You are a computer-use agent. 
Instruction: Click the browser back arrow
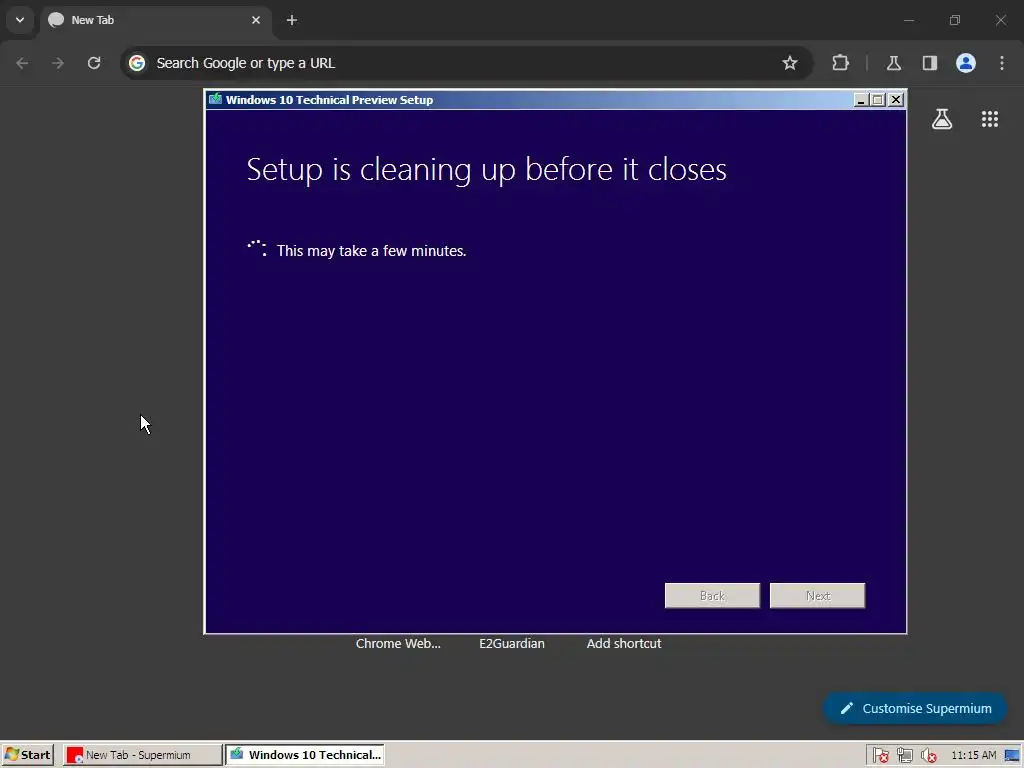(22, 63)
